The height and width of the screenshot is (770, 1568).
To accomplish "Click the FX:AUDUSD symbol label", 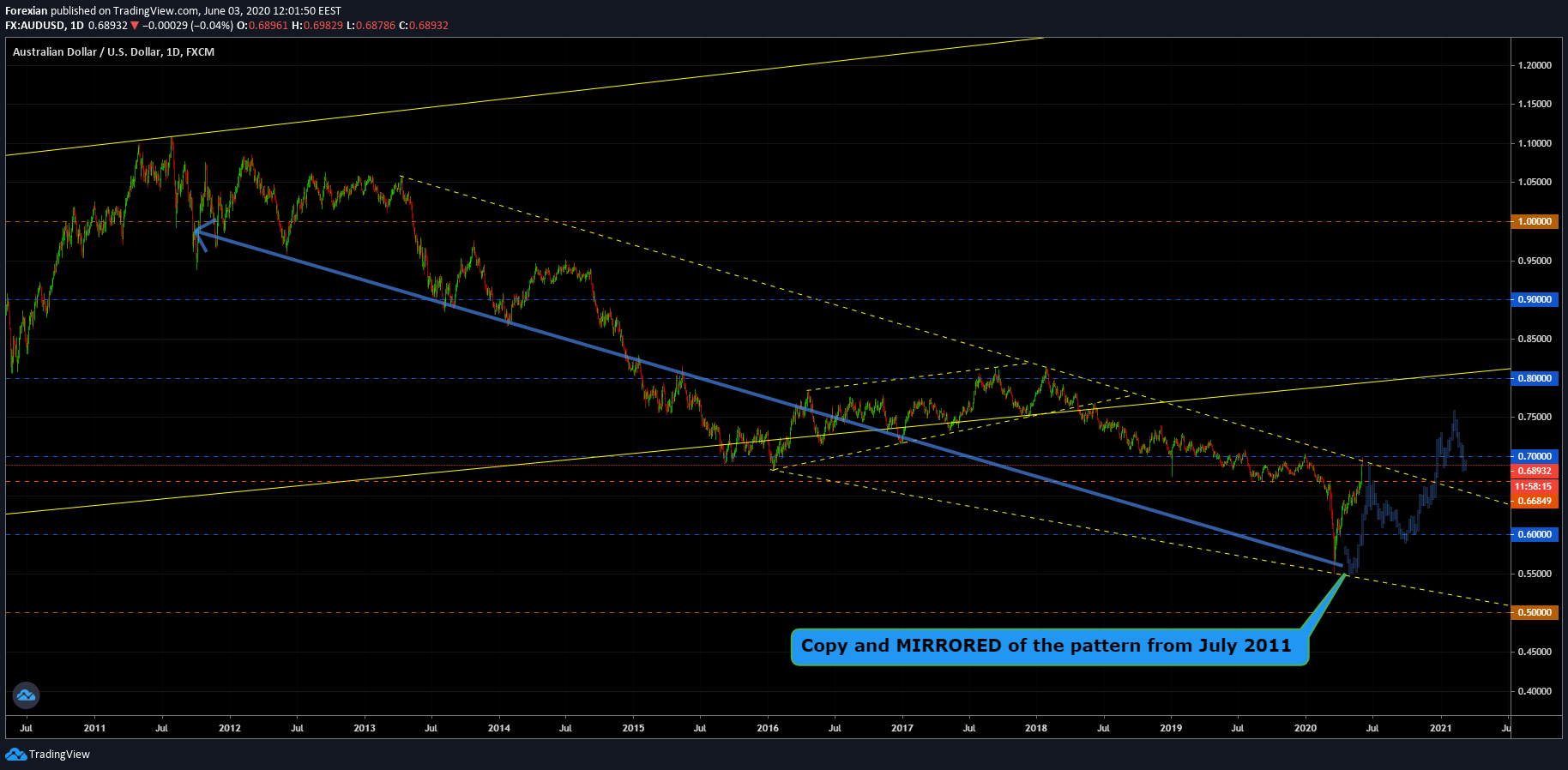I will click(x=36, y=26).
